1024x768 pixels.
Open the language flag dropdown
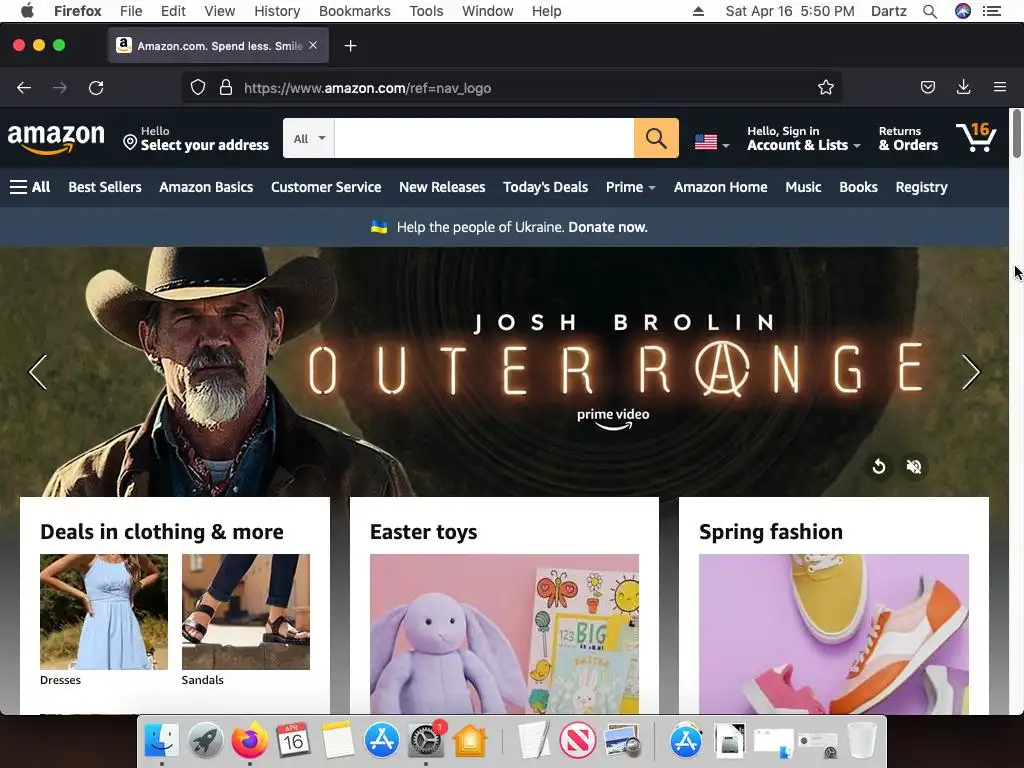712,142
